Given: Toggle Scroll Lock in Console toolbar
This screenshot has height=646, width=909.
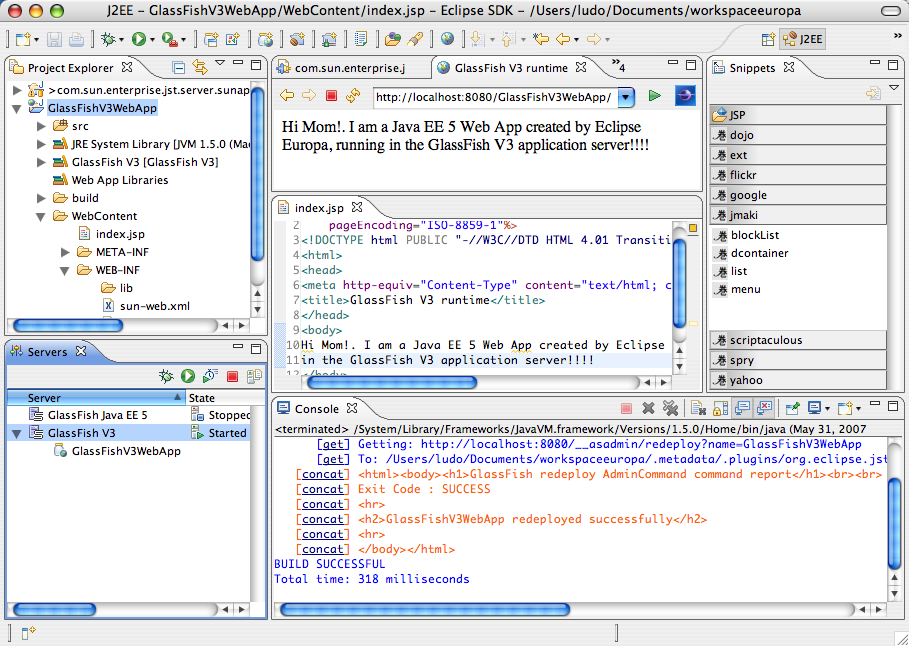Looking at the screenshot, I should pos(720,409).
